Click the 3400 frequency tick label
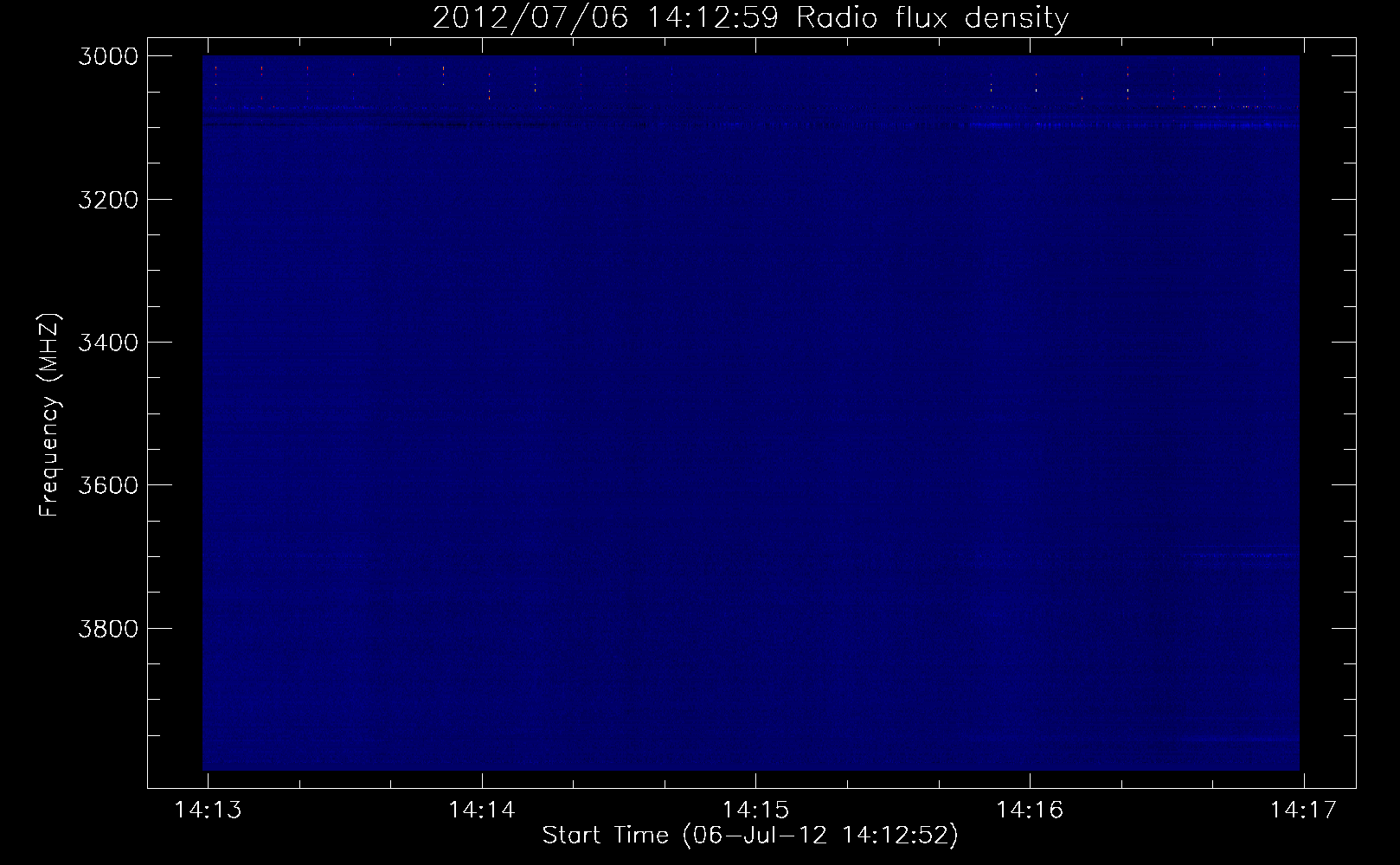 click(x=108, y=343)
